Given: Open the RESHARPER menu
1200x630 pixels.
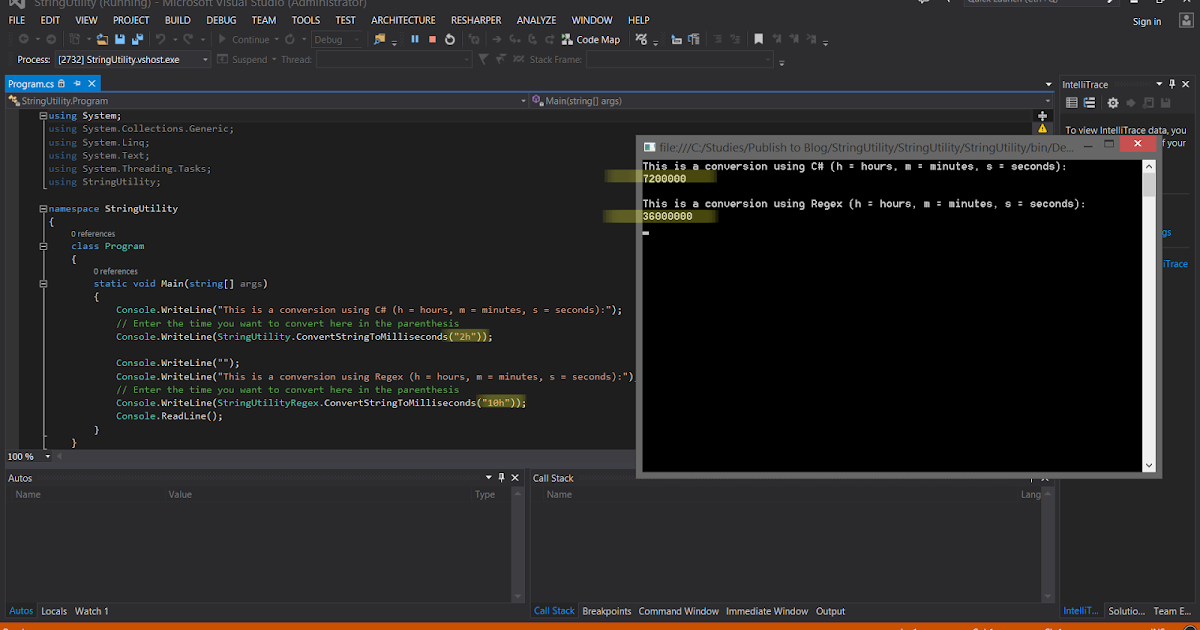Looking at the screenshot, I should 476,20.
